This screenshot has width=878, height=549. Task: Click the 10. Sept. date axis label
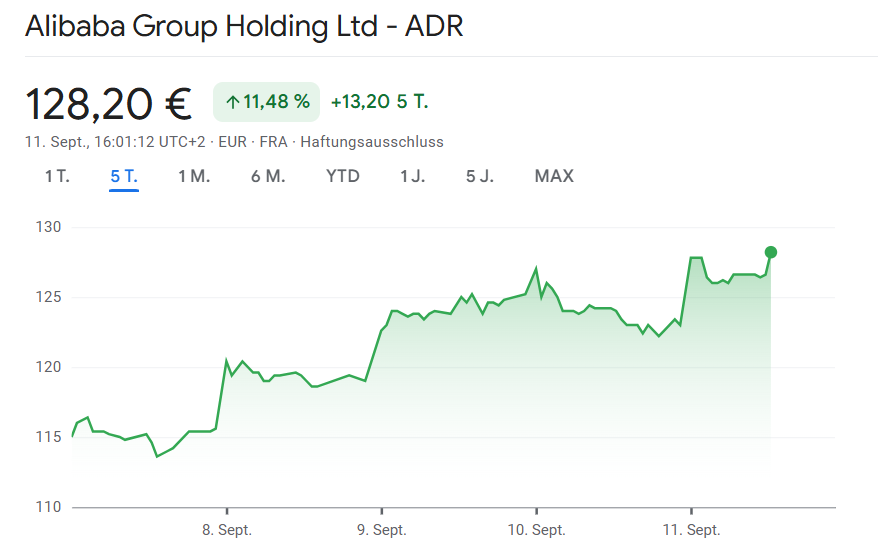[x=537, y=530]
